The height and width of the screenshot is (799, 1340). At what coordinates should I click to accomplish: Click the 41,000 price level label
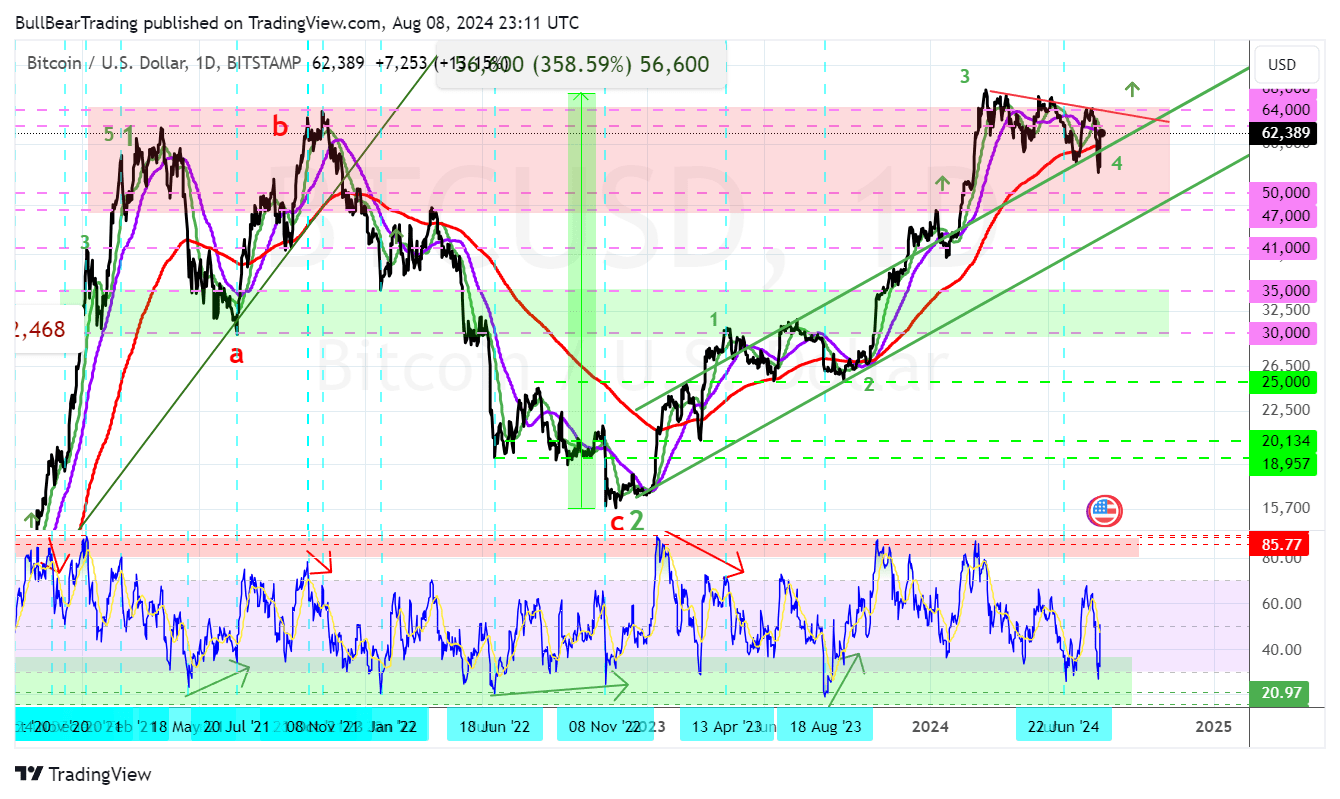(1285, 248)
